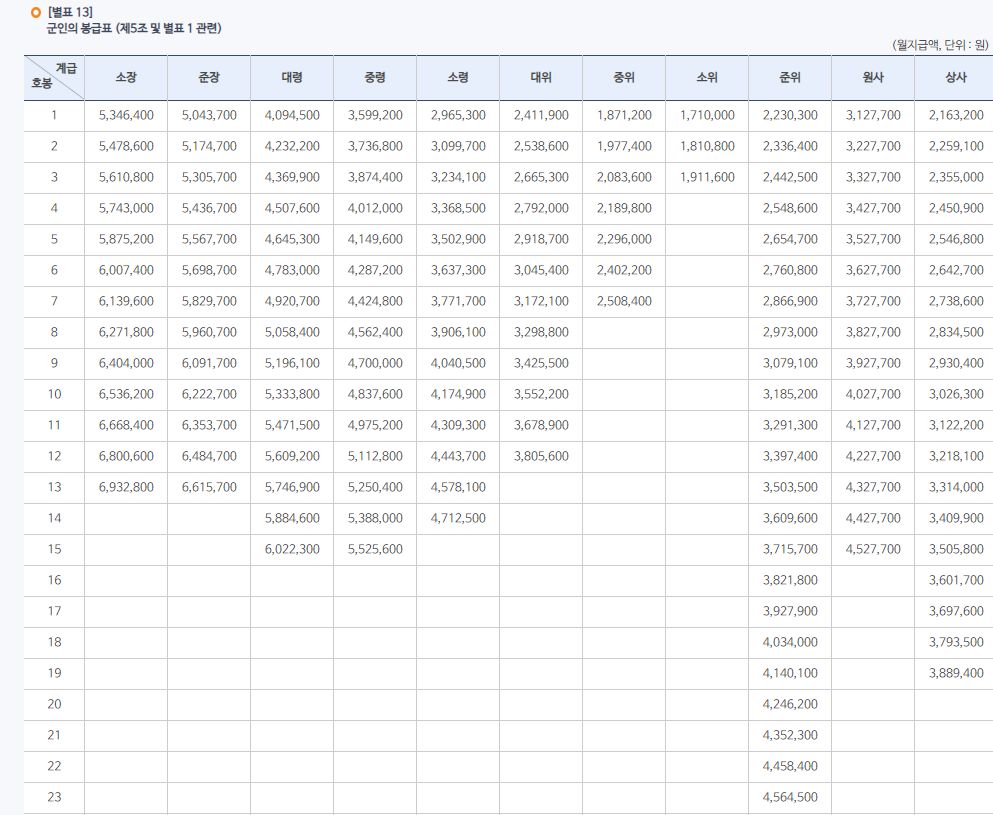Click the row number 15 in 호봉 column
Viewport: 993px width, 815px height.
click(54, 550)
